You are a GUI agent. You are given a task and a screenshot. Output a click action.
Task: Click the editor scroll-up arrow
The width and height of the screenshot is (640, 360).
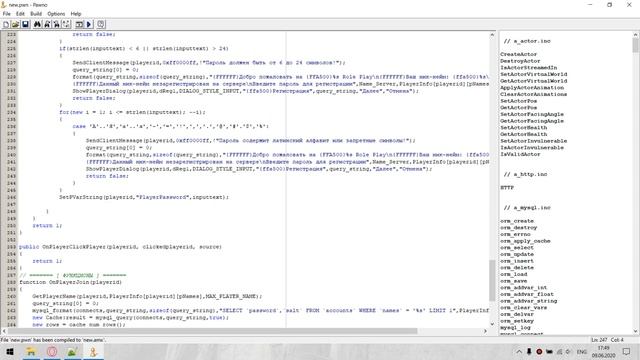[492, 35]
